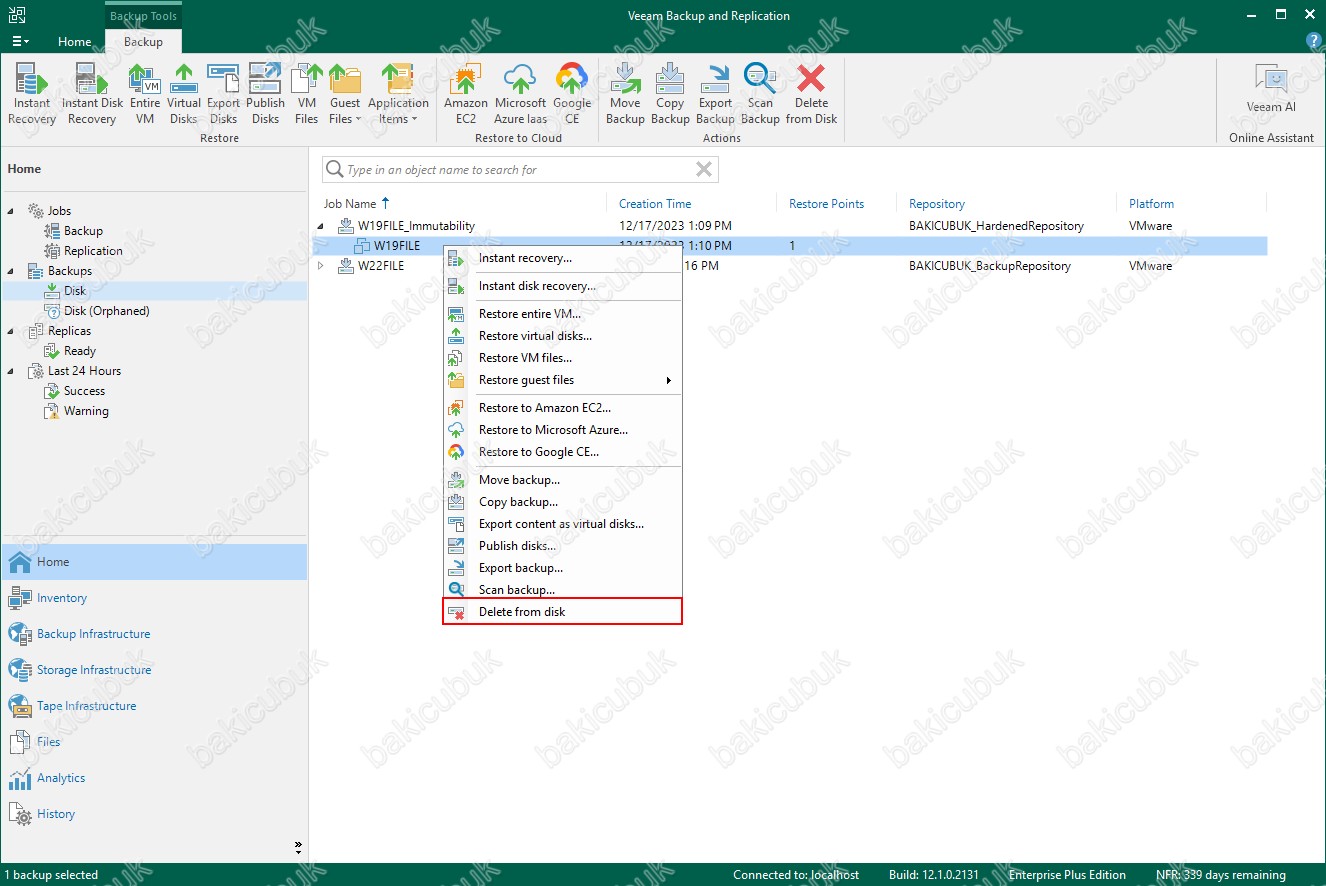Choose Export content as virtual disks
This screenshot has height=886, width=1326.
[562, 524]
